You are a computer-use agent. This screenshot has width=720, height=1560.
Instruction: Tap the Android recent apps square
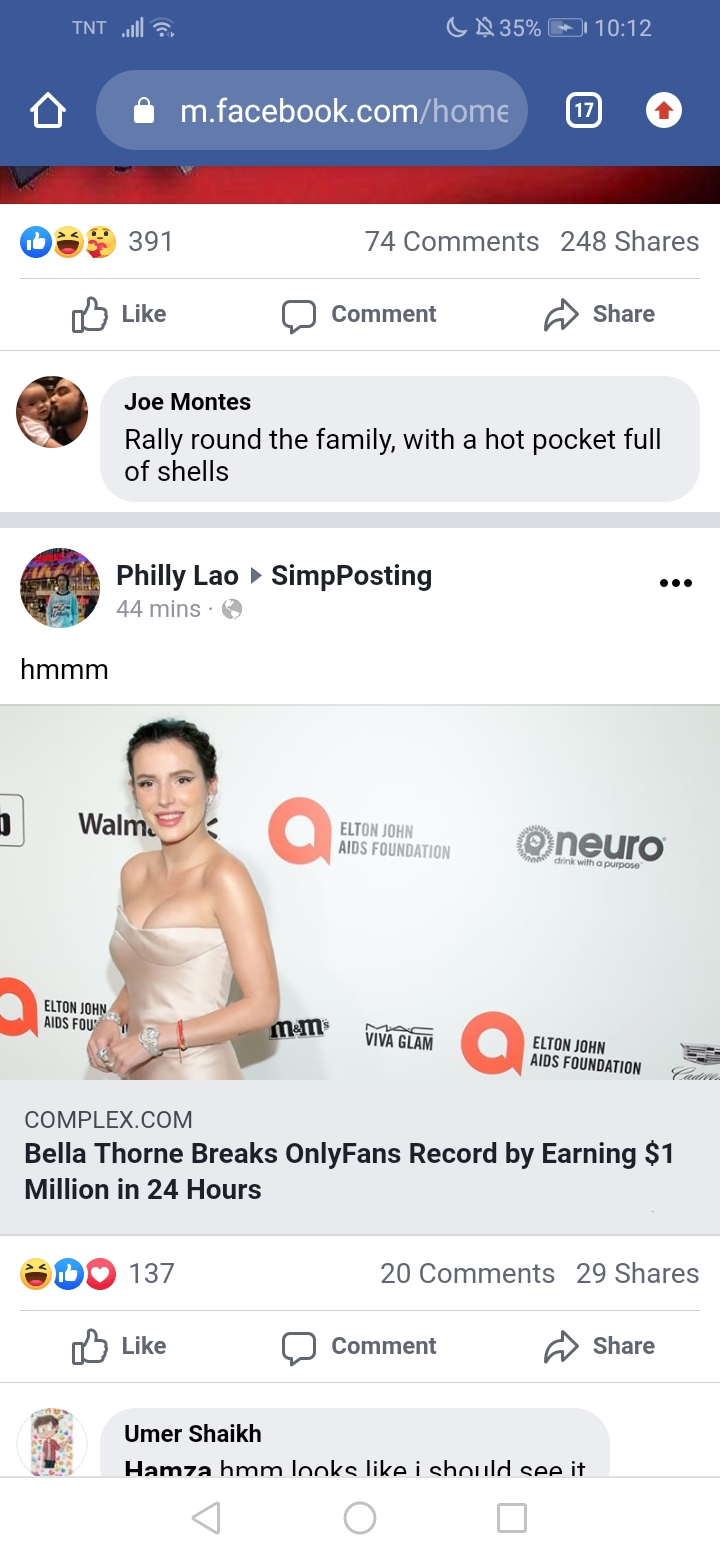coord(512,1518)
